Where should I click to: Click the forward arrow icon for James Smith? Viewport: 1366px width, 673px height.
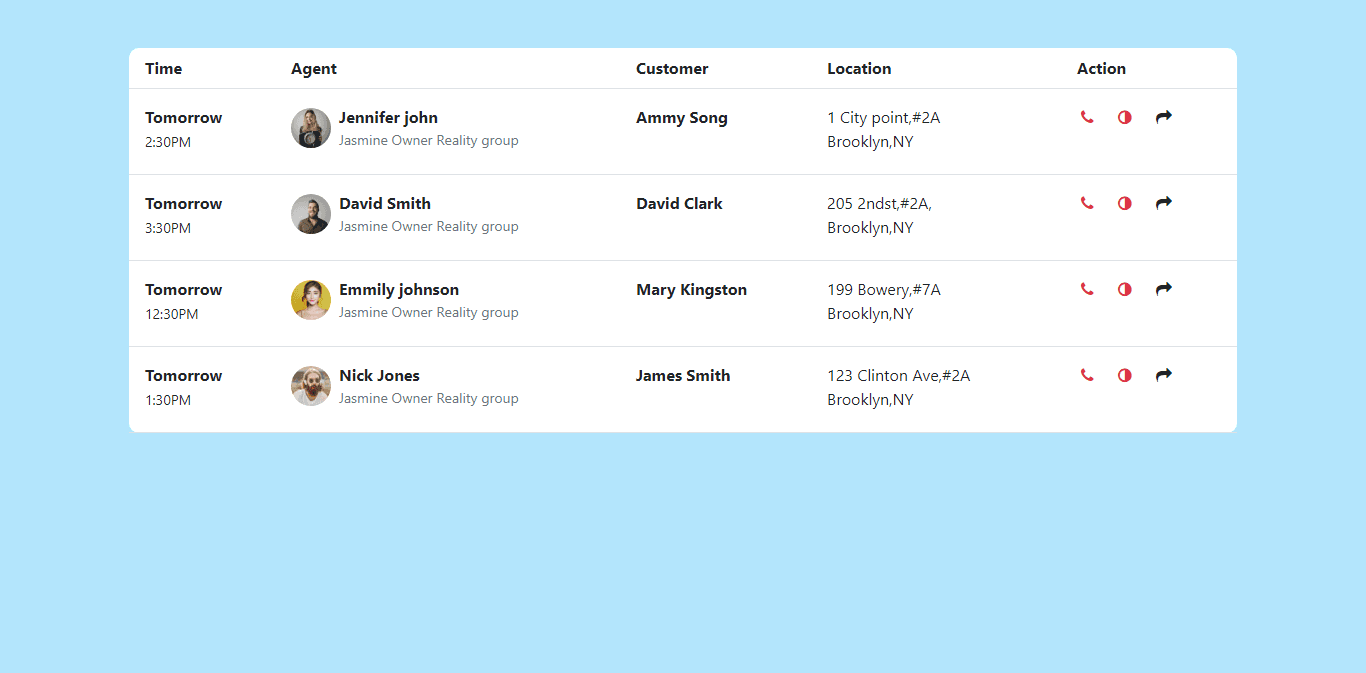click(x=1163, y=375)
